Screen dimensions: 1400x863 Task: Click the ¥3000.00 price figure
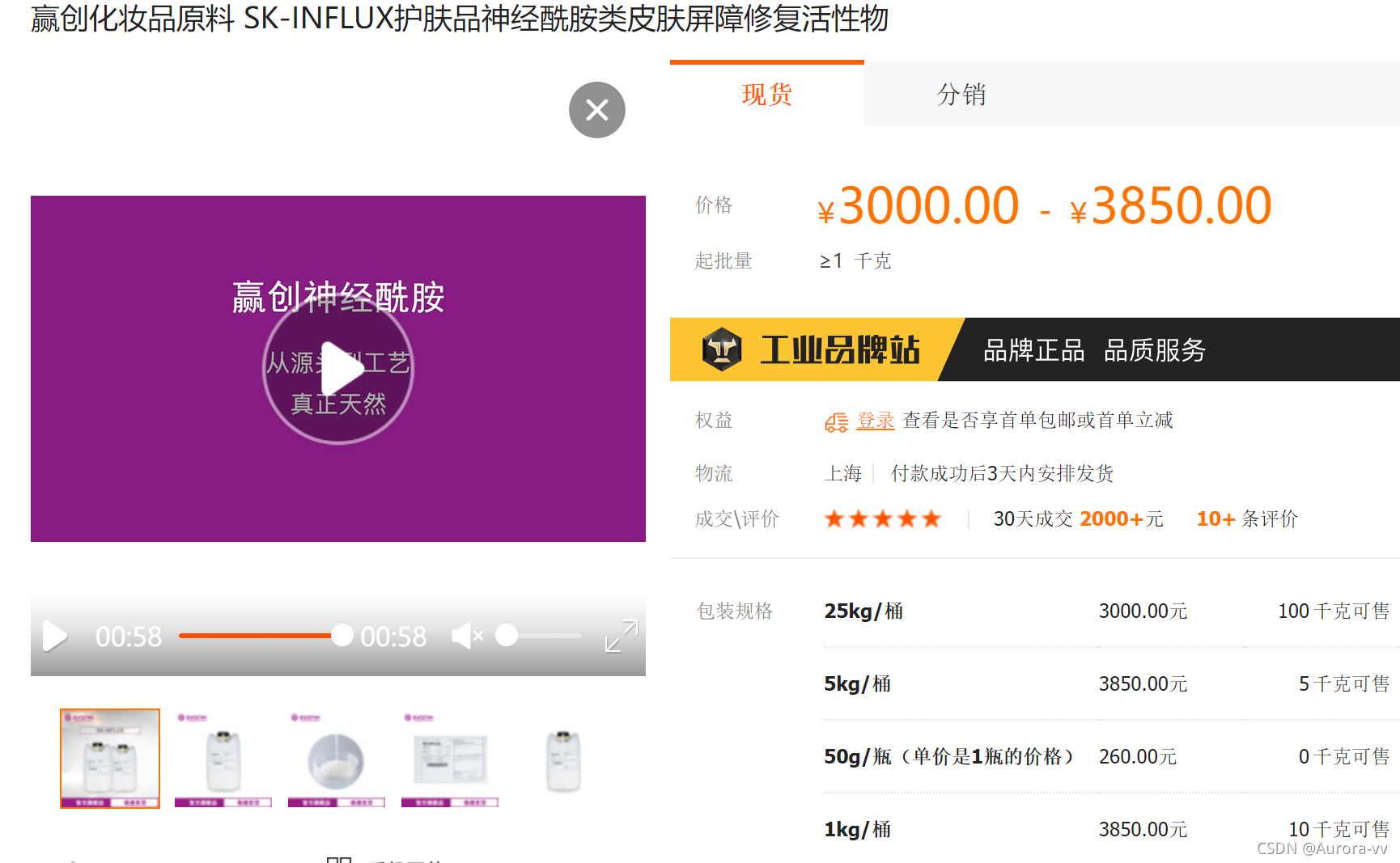coord(918,205)
